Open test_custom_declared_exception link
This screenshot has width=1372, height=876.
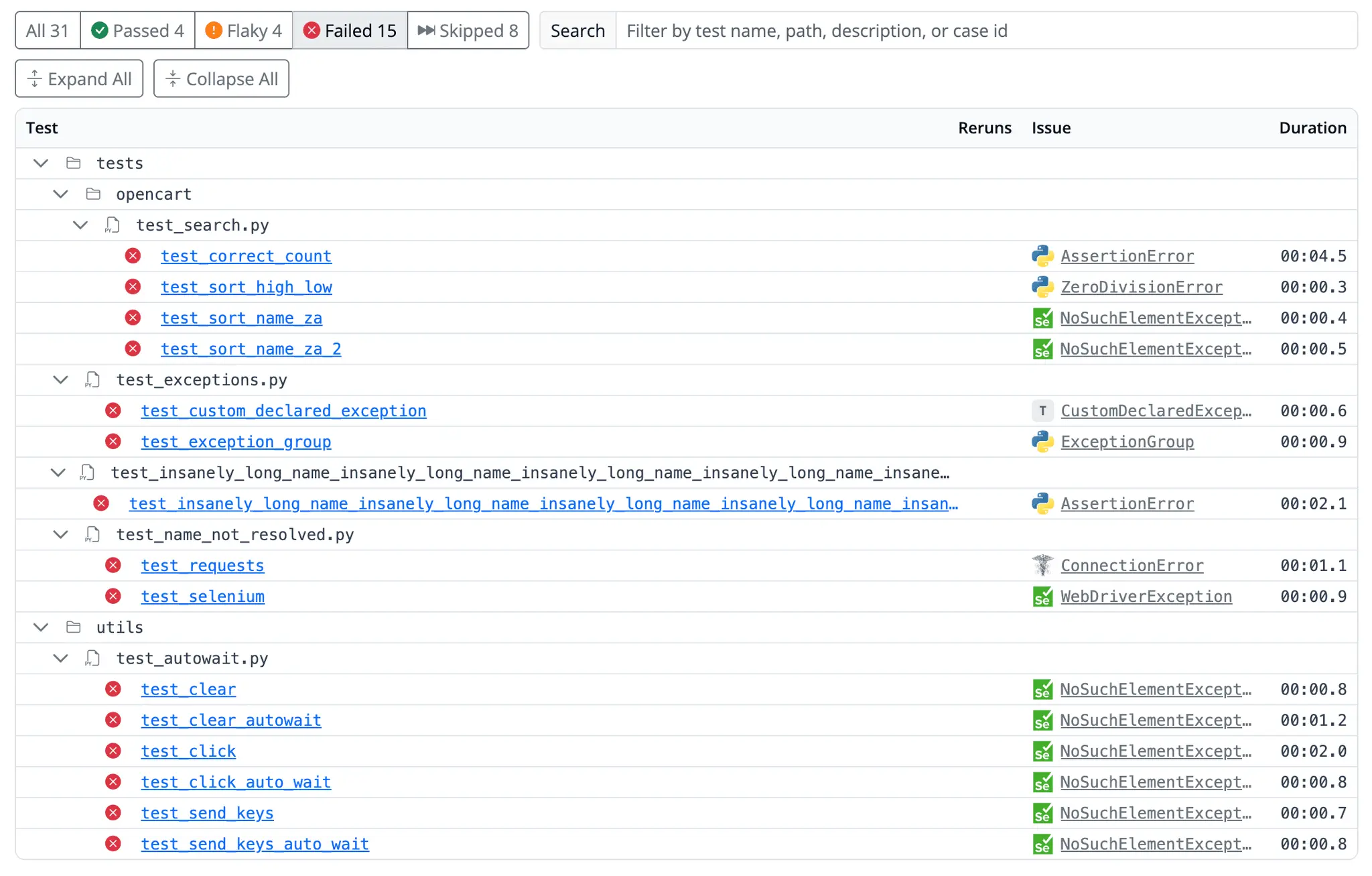[283, 411]
